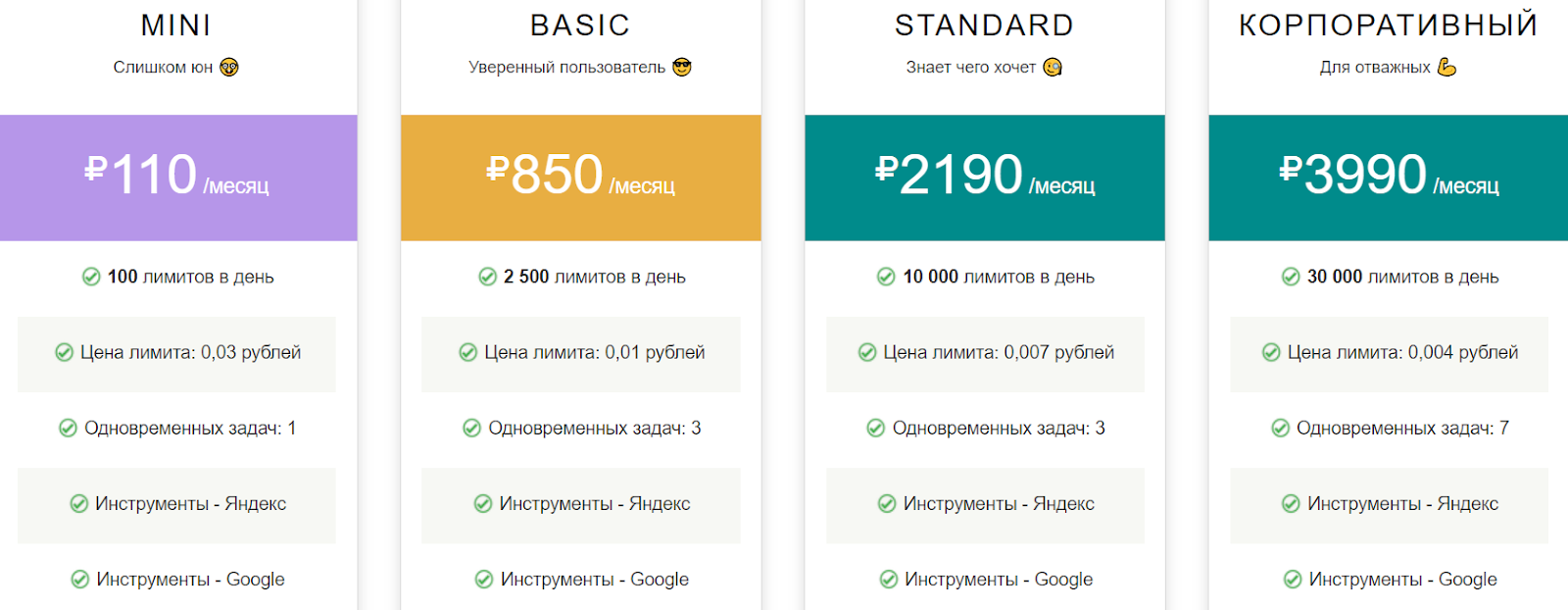Select the ₽2190/месяц price banner

click(985, 178)
